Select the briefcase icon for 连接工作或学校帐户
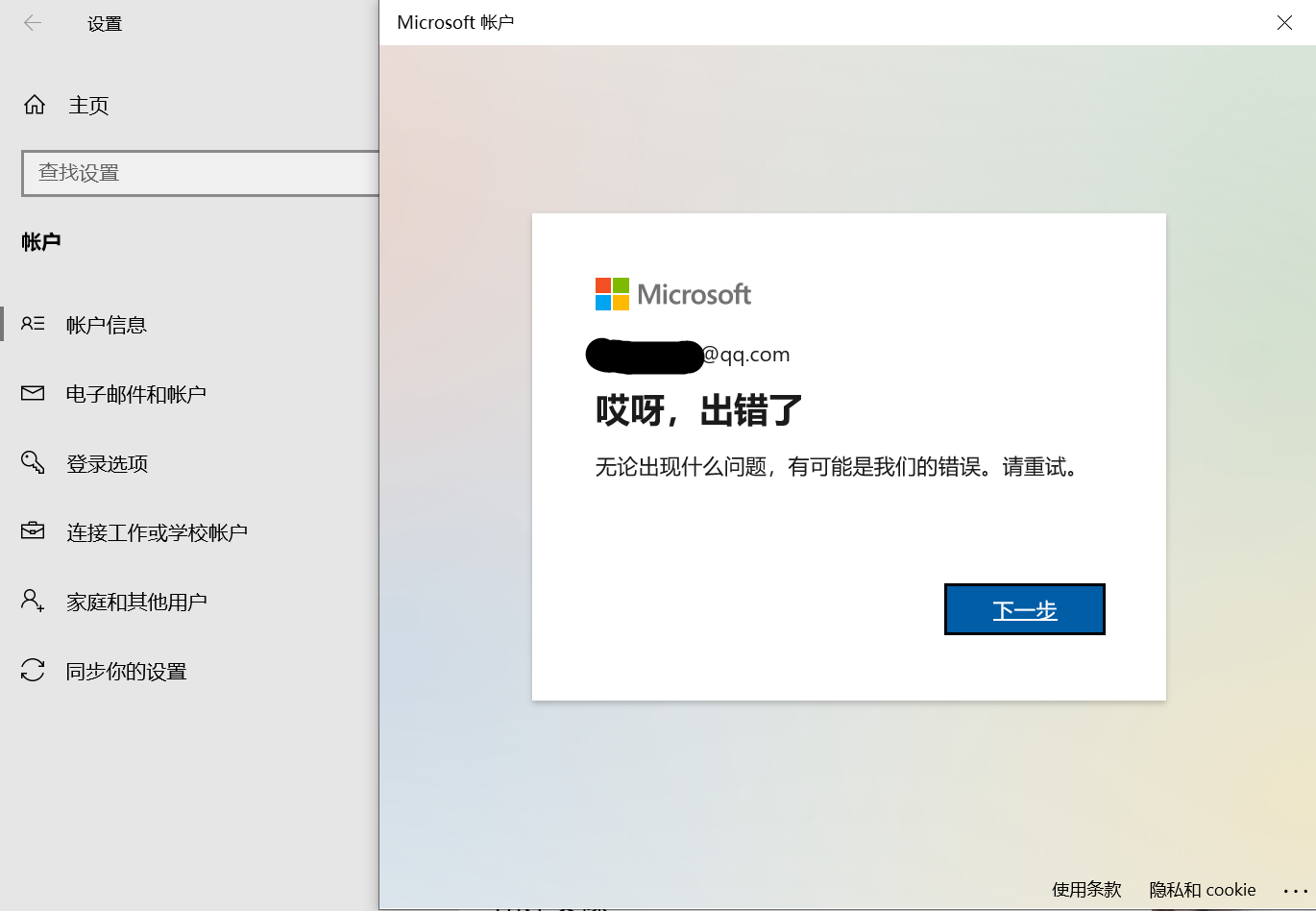The height and width of the screenshot is (911, 1316). pos(33,530)
